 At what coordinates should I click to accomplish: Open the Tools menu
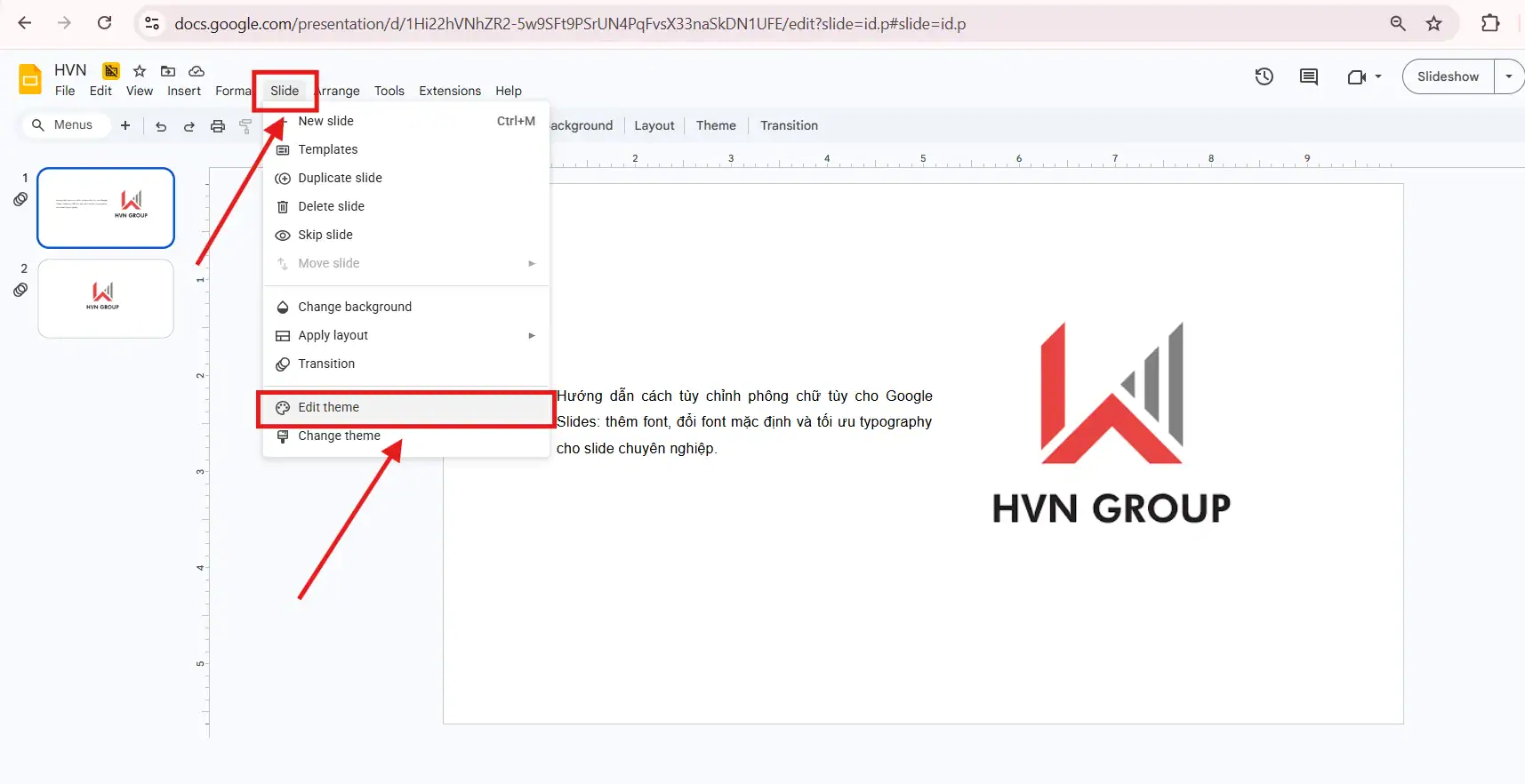tap(389, 91)
